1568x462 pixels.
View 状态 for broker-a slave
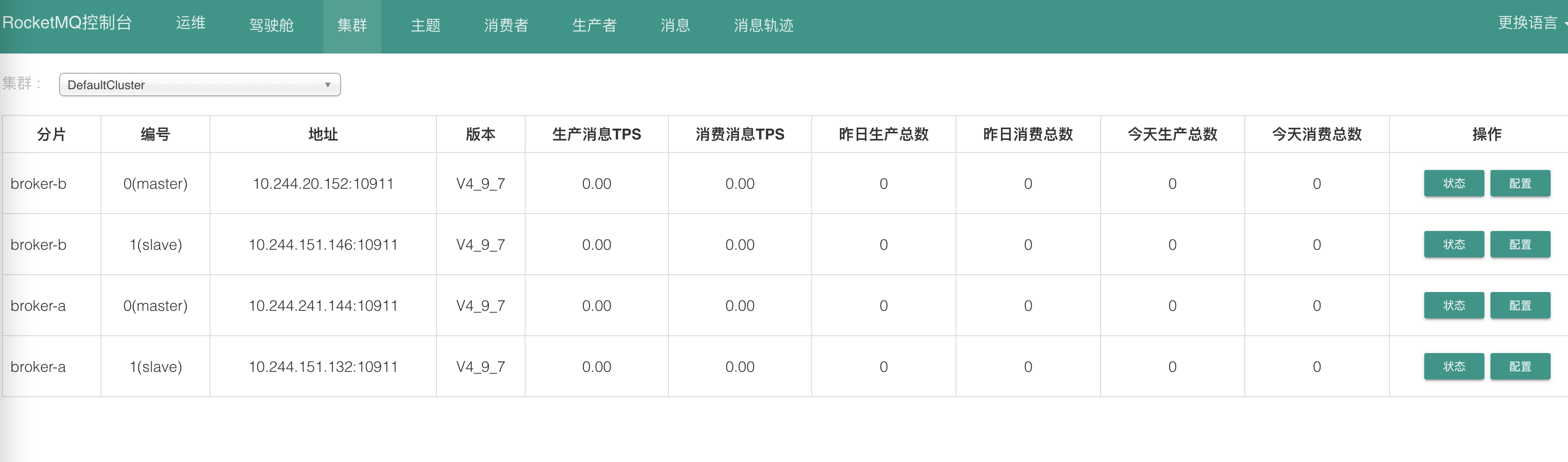[x=1453, y=366]
